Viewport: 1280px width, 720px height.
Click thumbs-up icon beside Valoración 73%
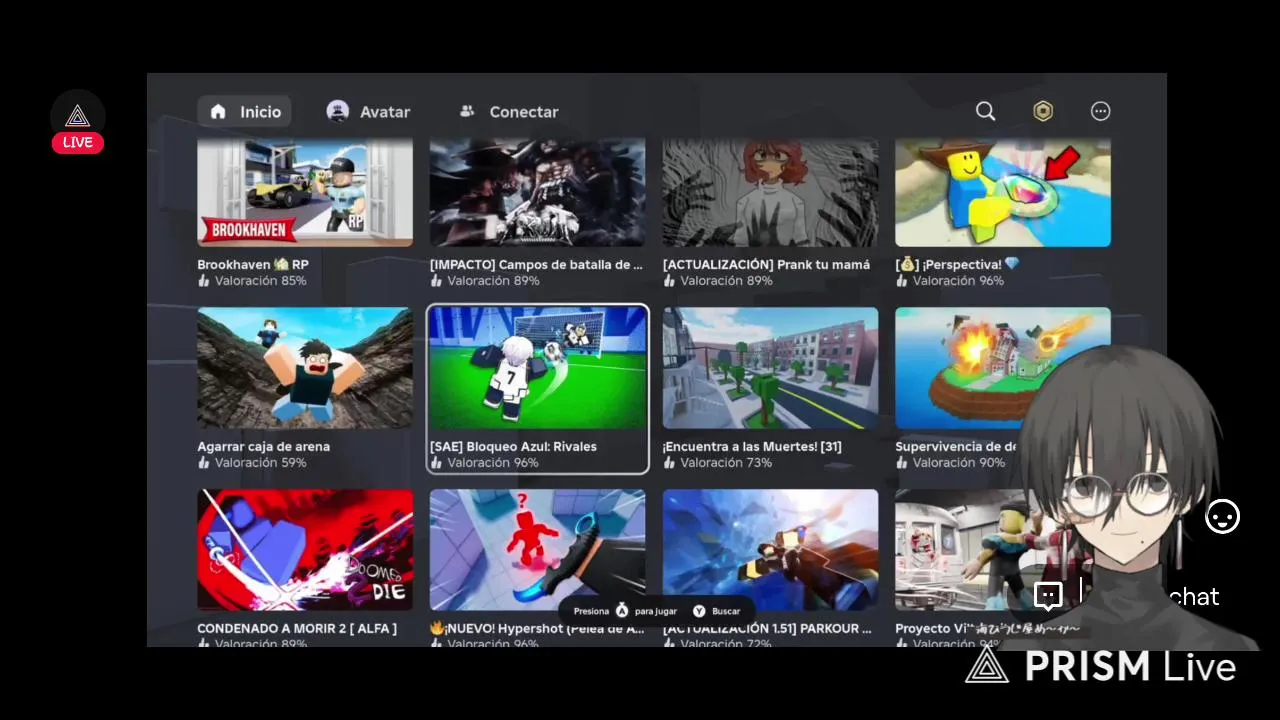click(669, 463)
